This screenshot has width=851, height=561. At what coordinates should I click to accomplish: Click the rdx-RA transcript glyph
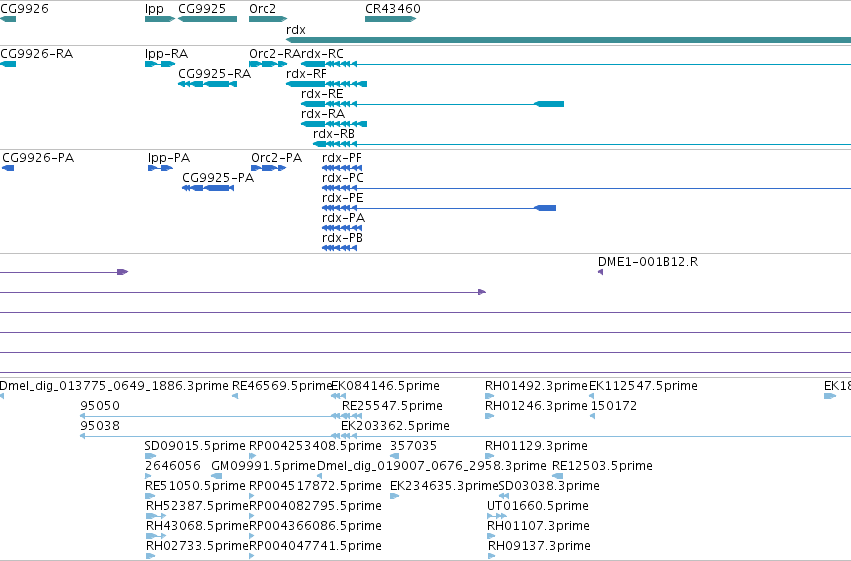334,124
